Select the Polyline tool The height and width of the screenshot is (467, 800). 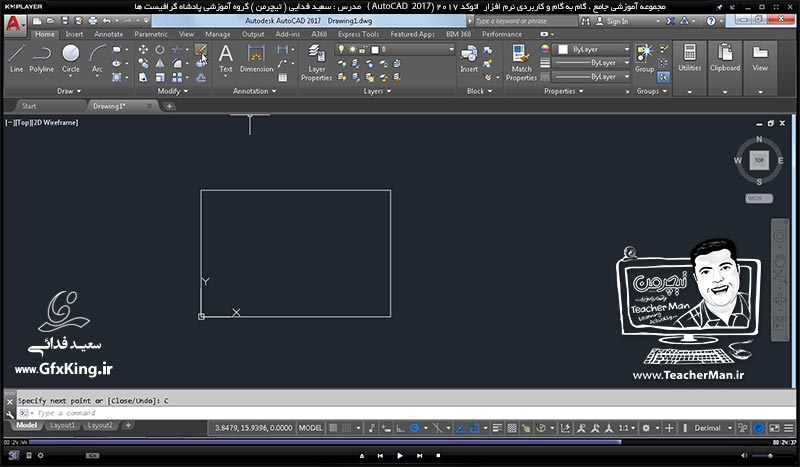pos(41,59)
